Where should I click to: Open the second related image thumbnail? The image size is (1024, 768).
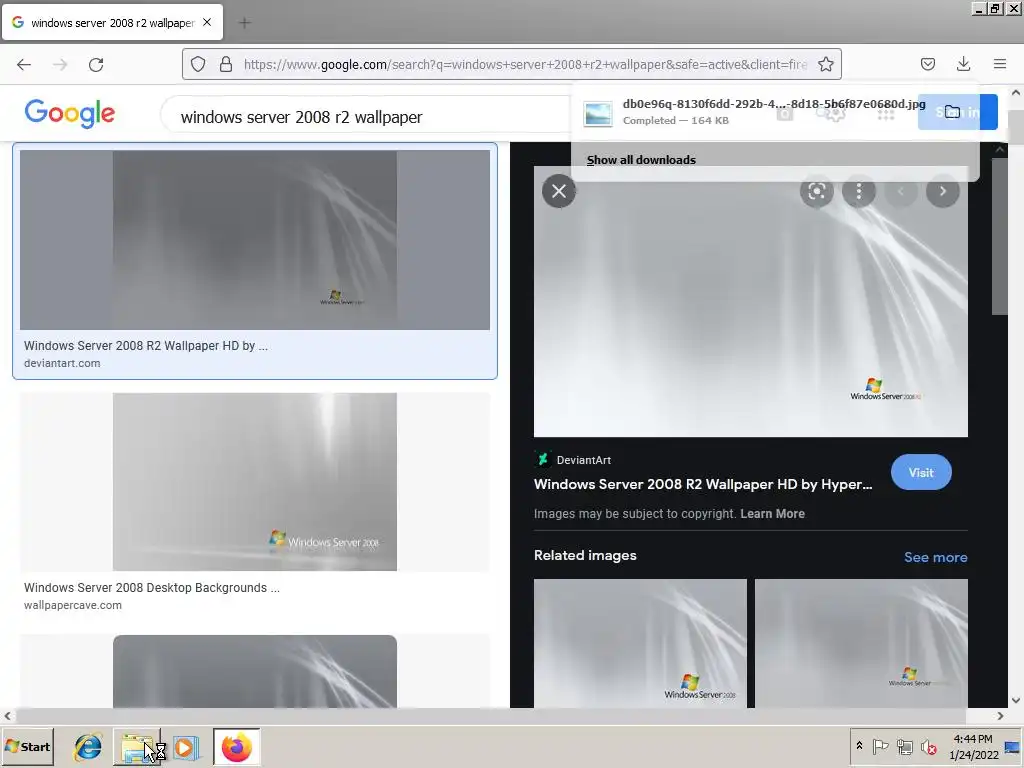[x=861, y=643]
